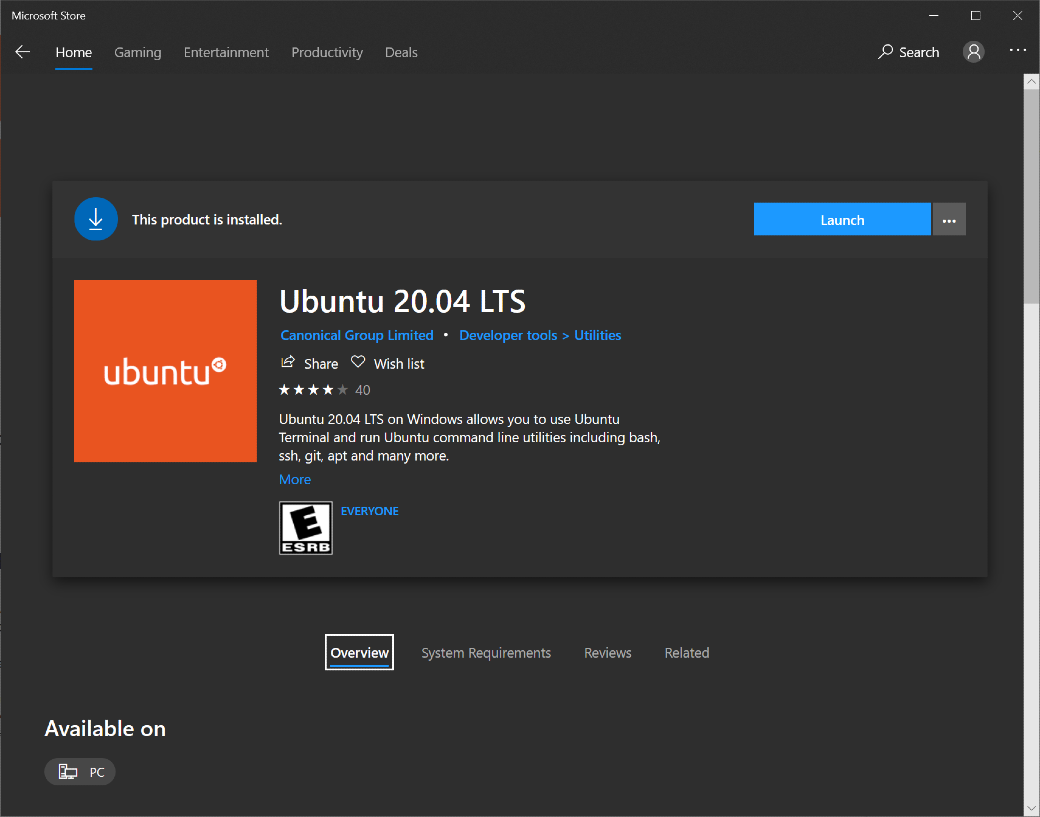Open the user account profile icon

[x=973, y=52]
